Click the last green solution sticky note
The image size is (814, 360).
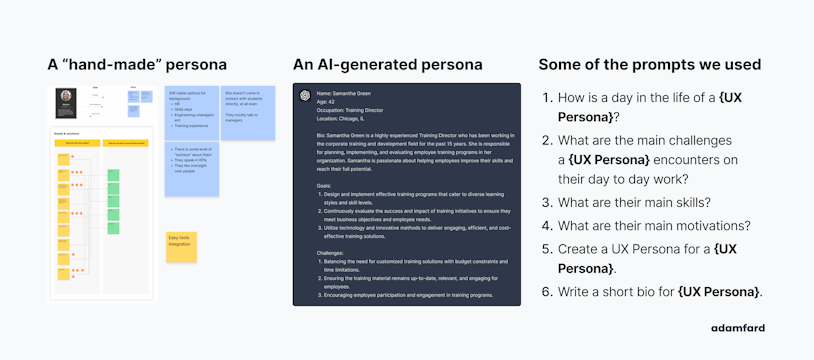tap(113, 228)
